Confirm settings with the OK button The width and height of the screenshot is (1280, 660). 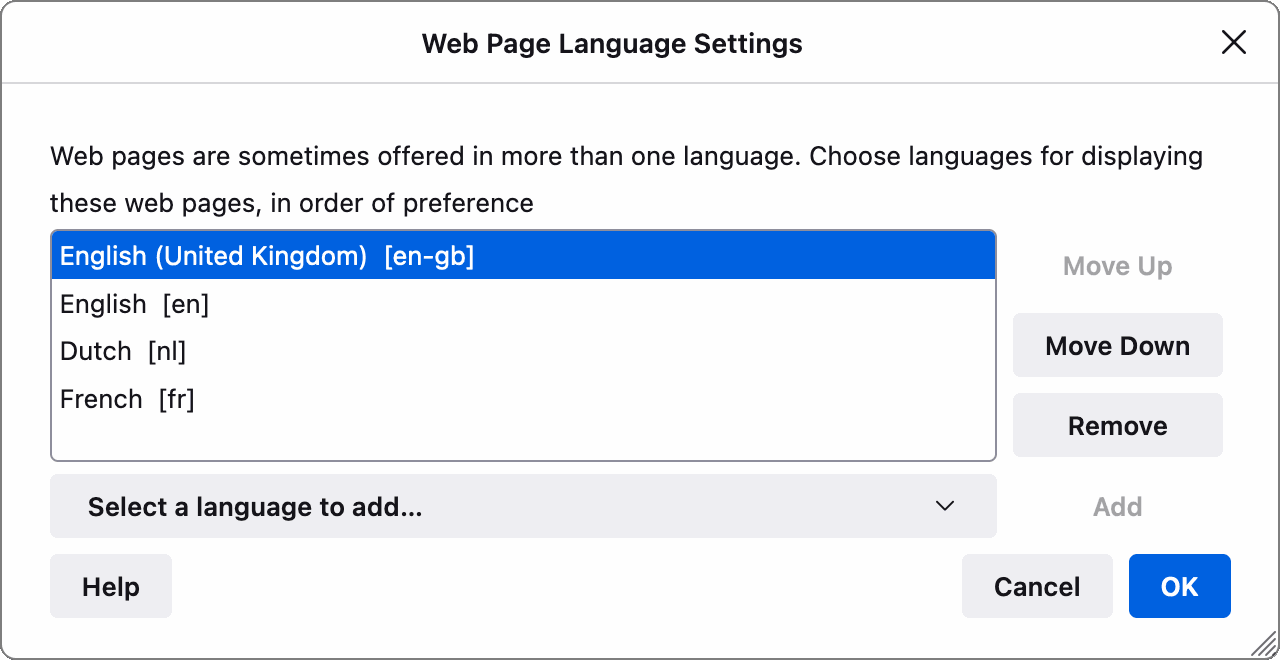(x=1179, y=586)
